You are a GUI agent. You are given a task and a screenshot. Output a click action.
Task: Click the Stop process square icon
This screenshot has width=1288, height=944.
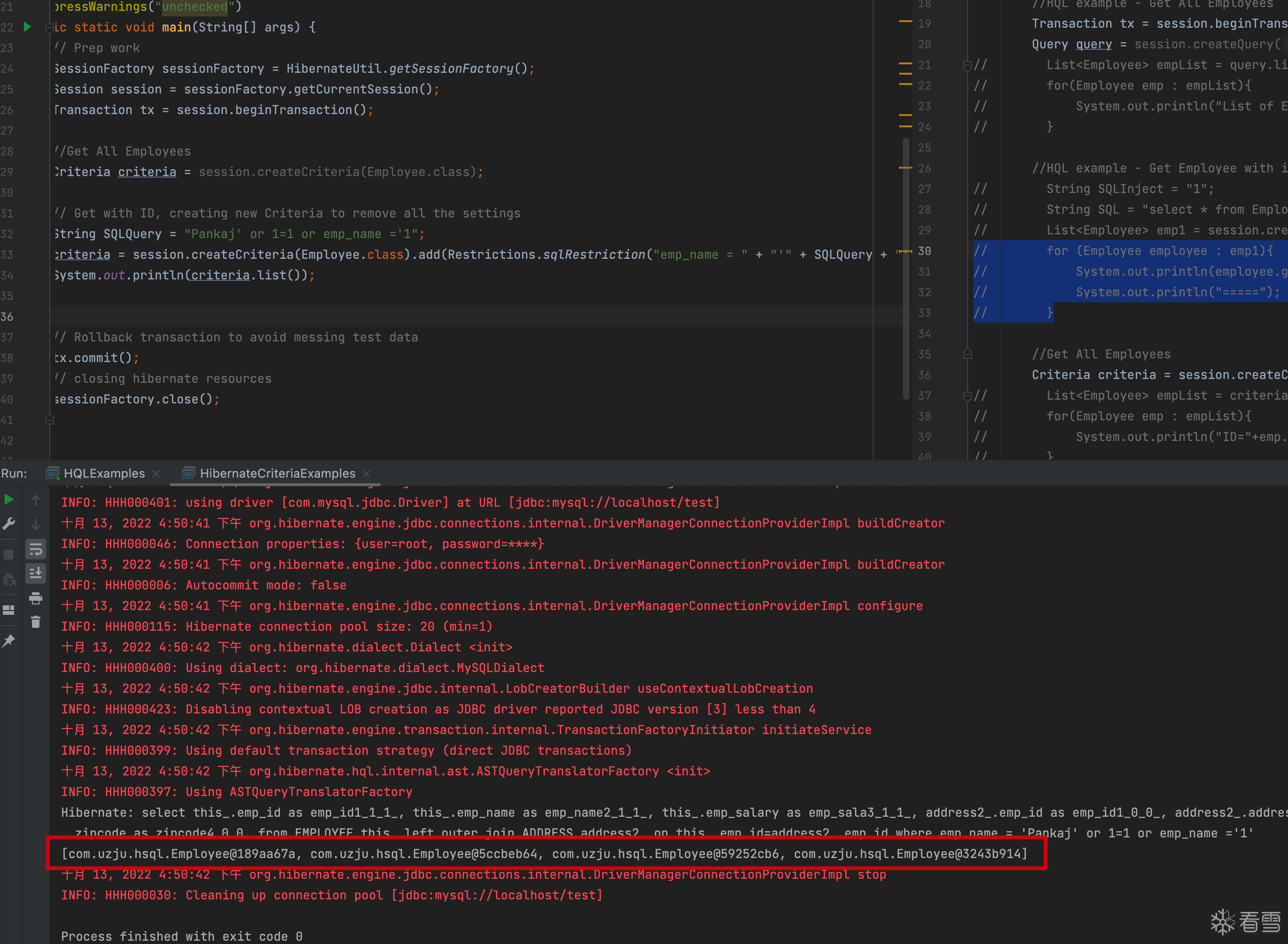[x=8, y=554]
